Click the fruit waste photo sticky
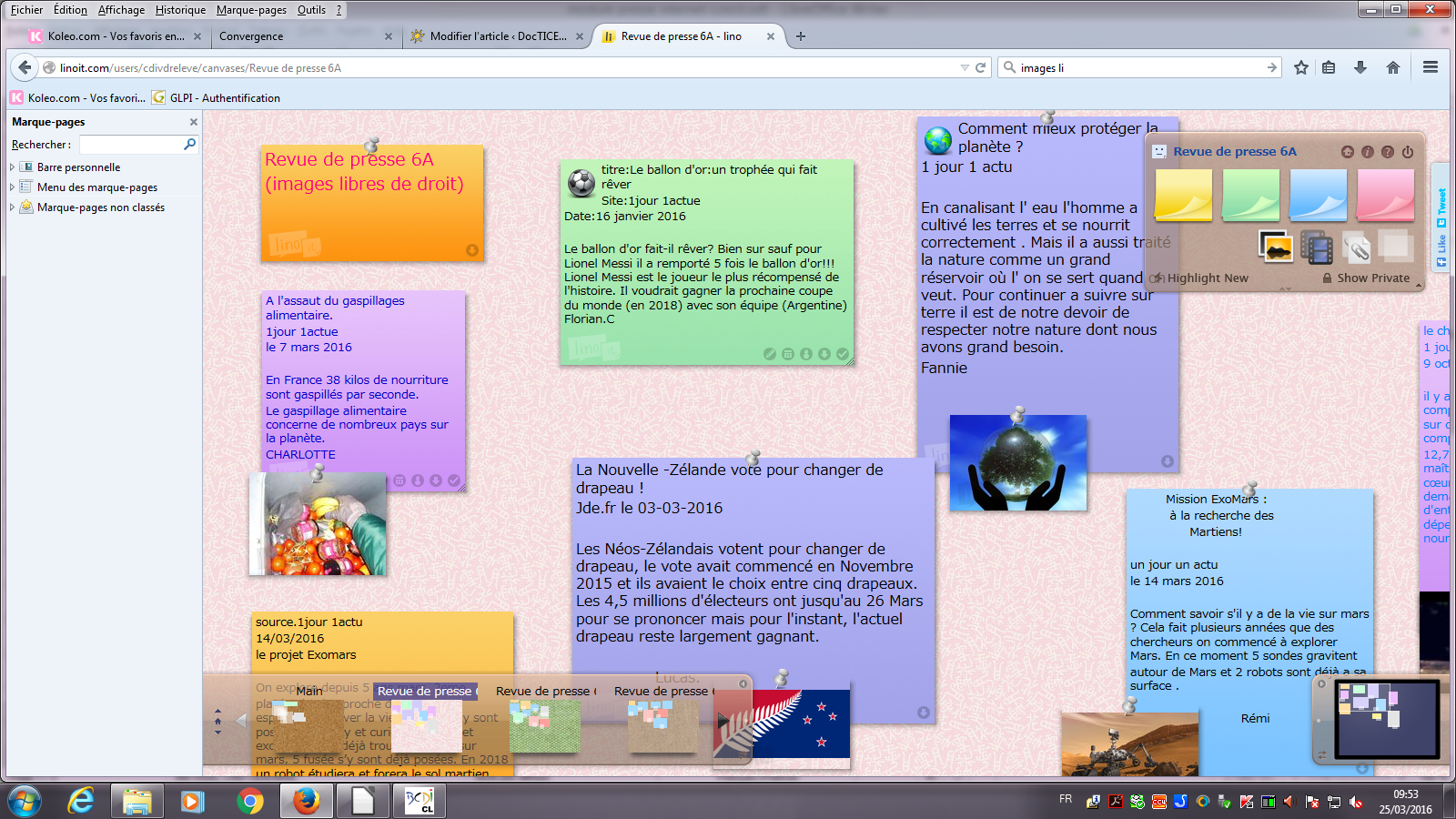 click(318, 524)
